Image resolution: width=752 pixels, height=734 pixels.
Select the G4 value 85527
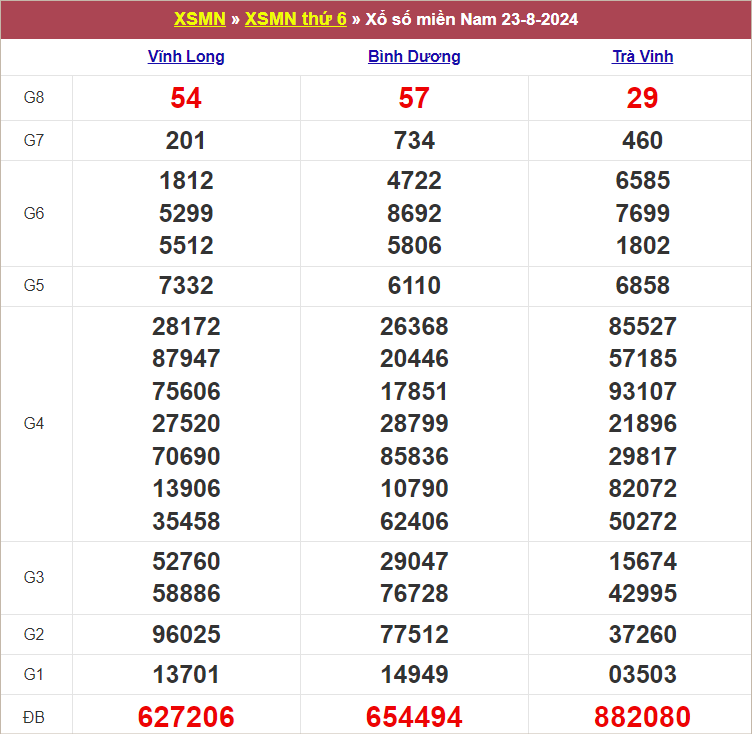(643, 327)
